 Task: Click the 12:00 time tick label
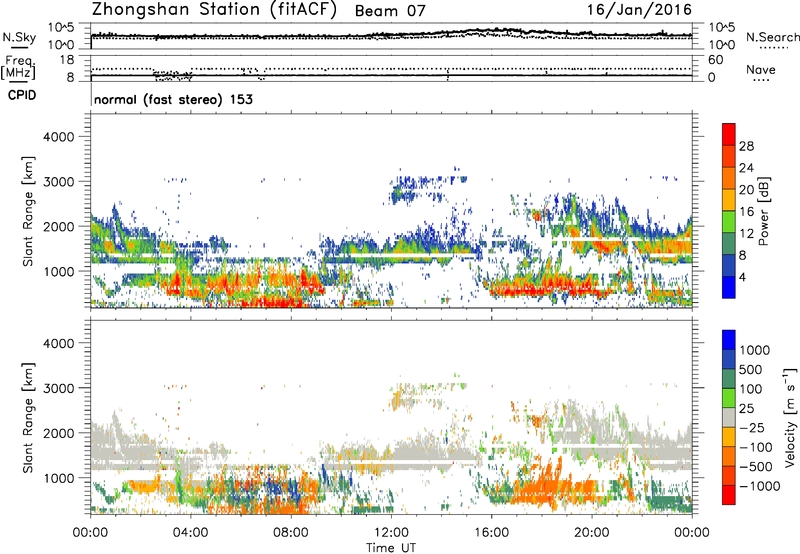391,533
